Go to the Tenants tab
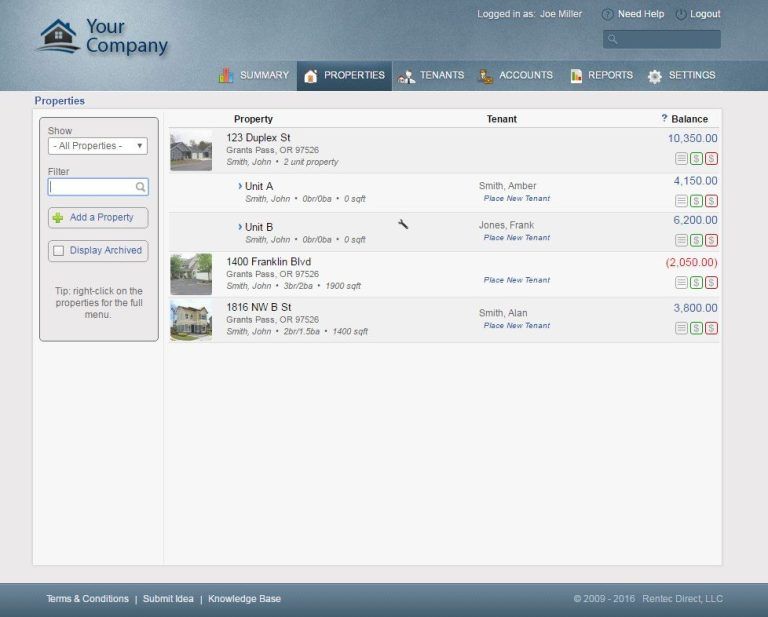768x617 pixels. point(431,75)
